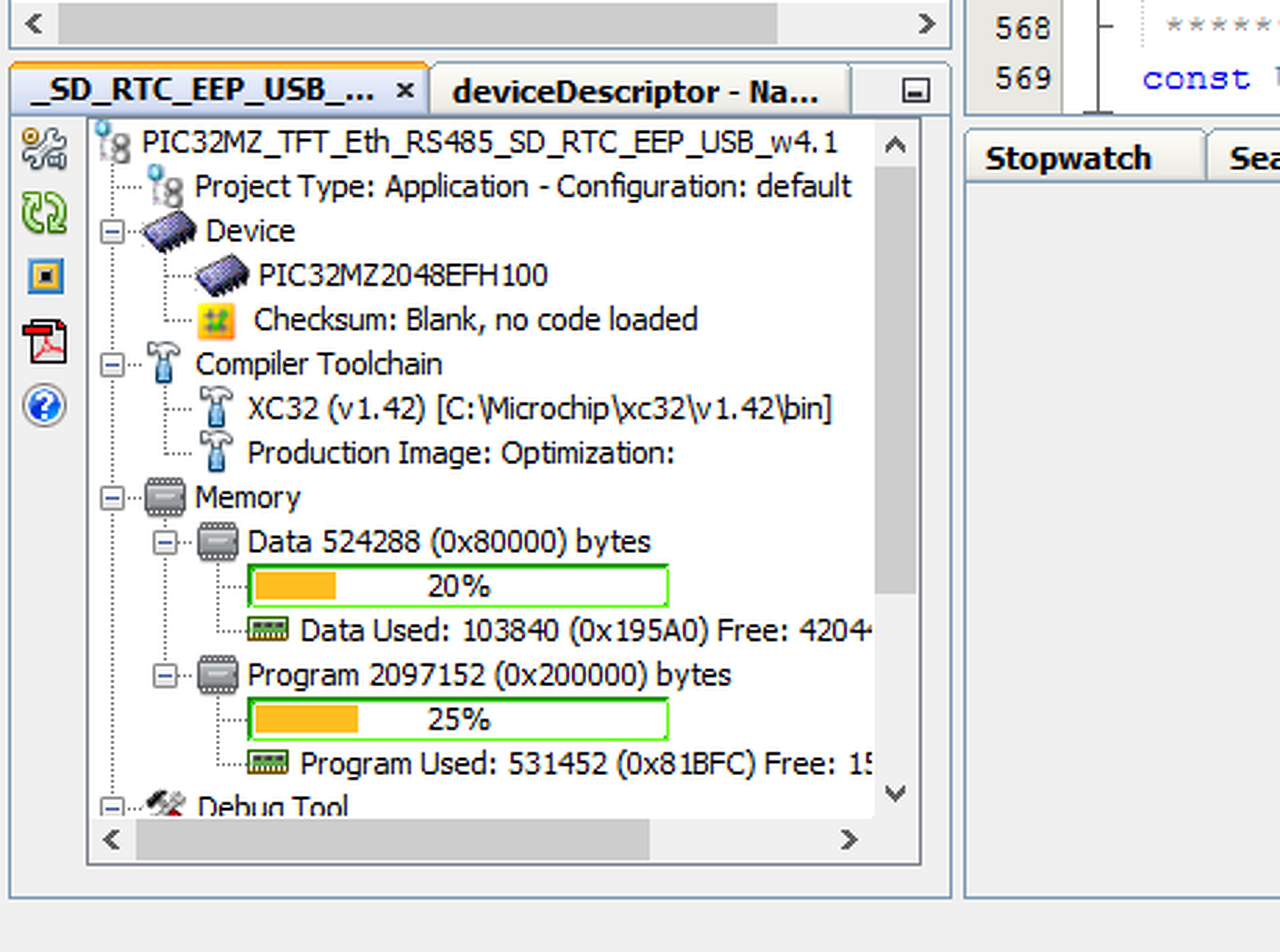Click the Device chip icon
Image resolution: width=1280 pixels, height=952 pixels.
pos(170,231)
